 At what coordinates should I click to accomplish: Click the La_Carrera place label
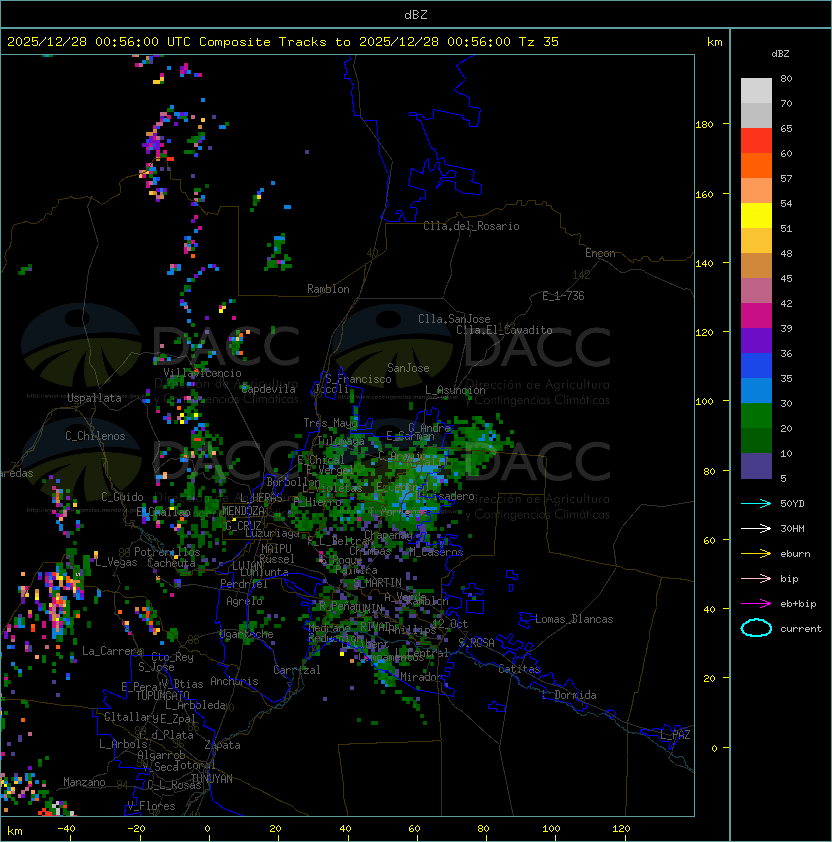click(x=112, y=651)
